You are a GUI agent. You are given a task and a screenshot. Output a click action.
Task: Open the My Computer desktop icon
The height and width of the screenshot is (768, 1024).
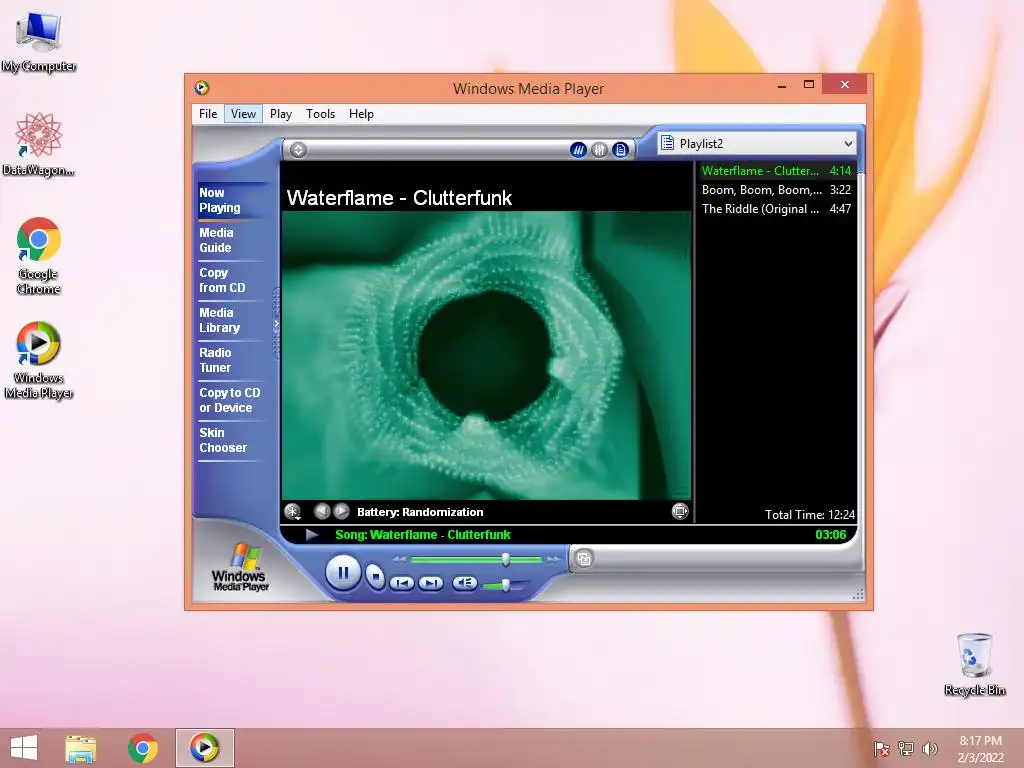[x=39, y=40]
